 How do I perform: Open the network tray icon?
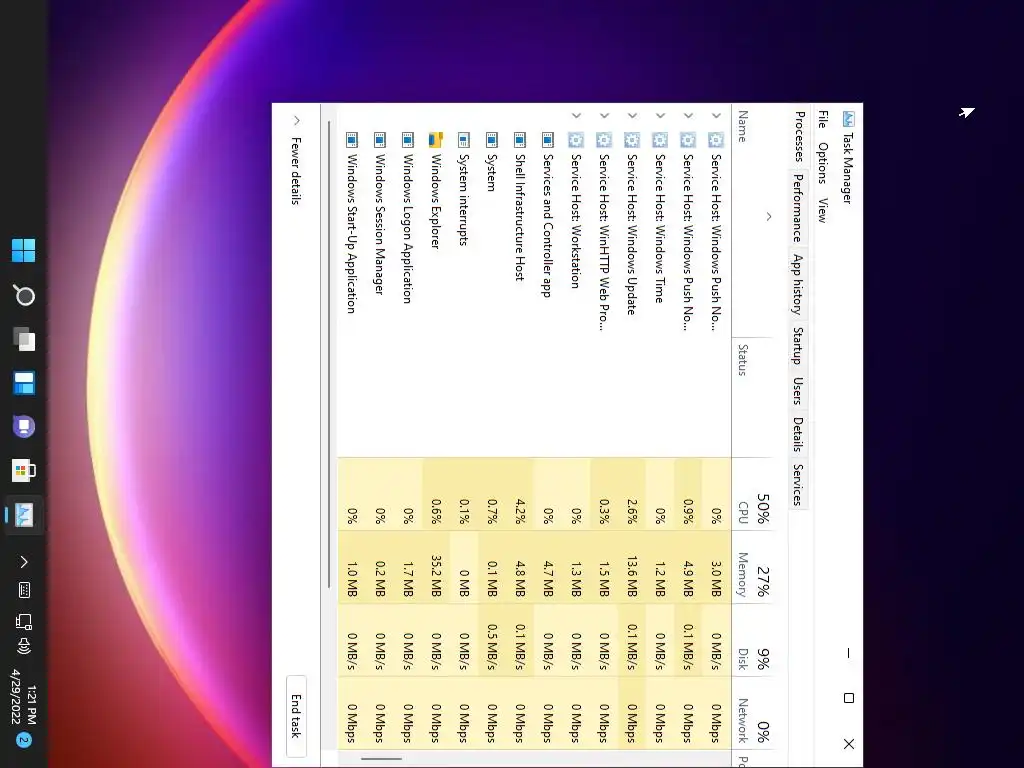click(x=24, y=621)
